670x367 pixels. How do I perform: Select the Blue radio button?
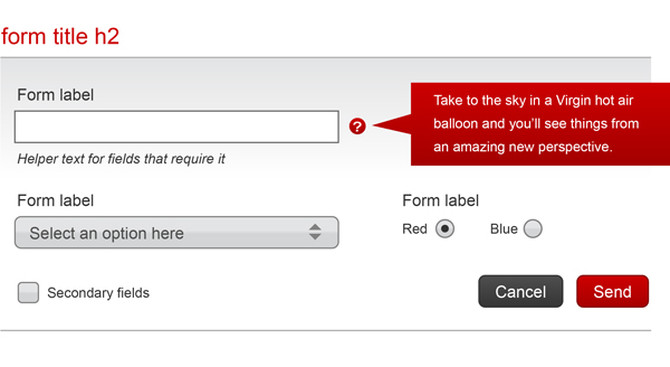[x=533, y=229]
